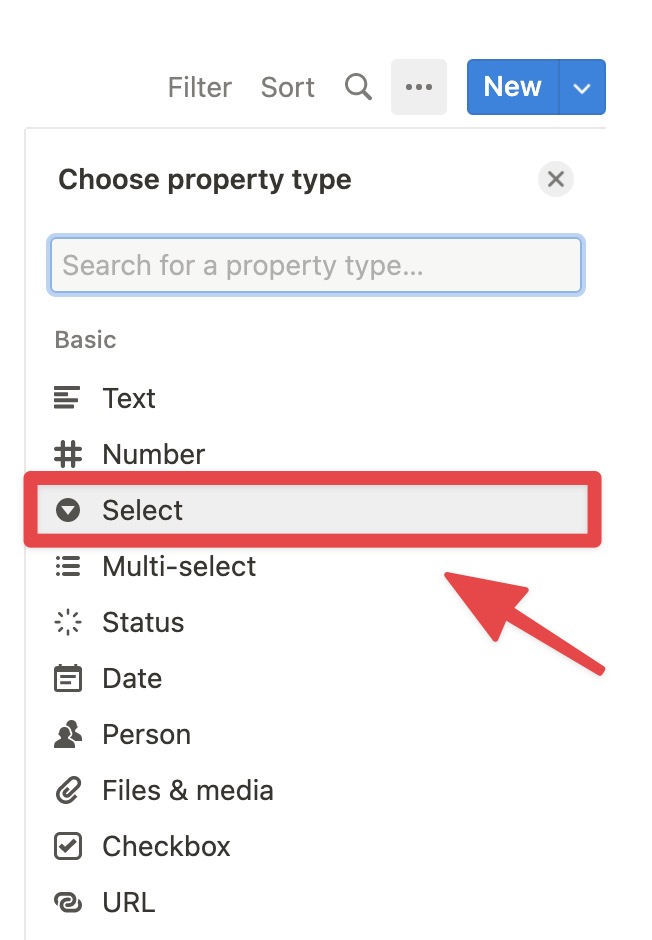Focus the property type search field
Viewport: 652px width, 940px height.
pos(316,265)
